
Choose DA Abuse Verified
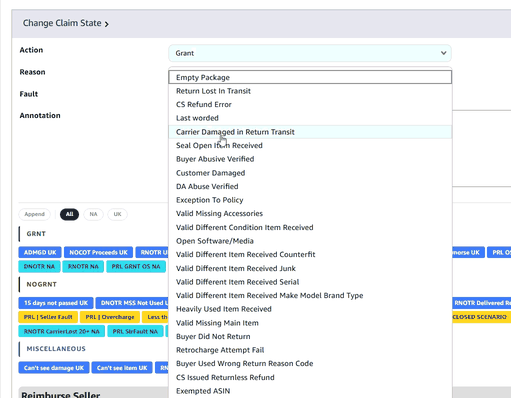tap(310, 186)
